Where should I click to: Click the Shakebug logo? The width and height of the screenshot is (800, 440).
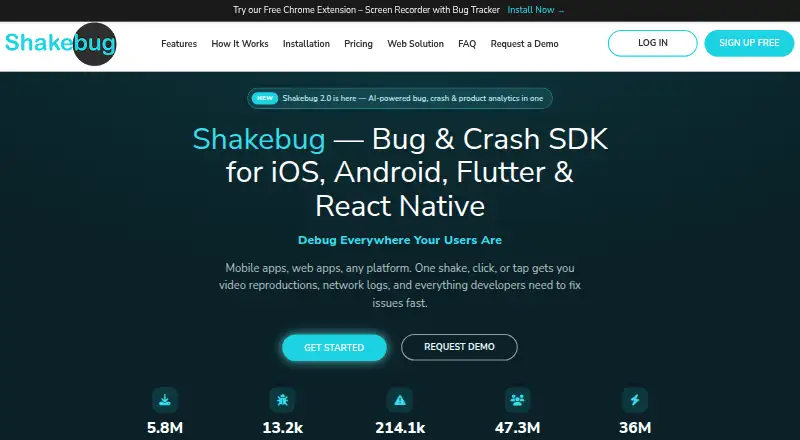pyautogui.click(x=61, y=44)
